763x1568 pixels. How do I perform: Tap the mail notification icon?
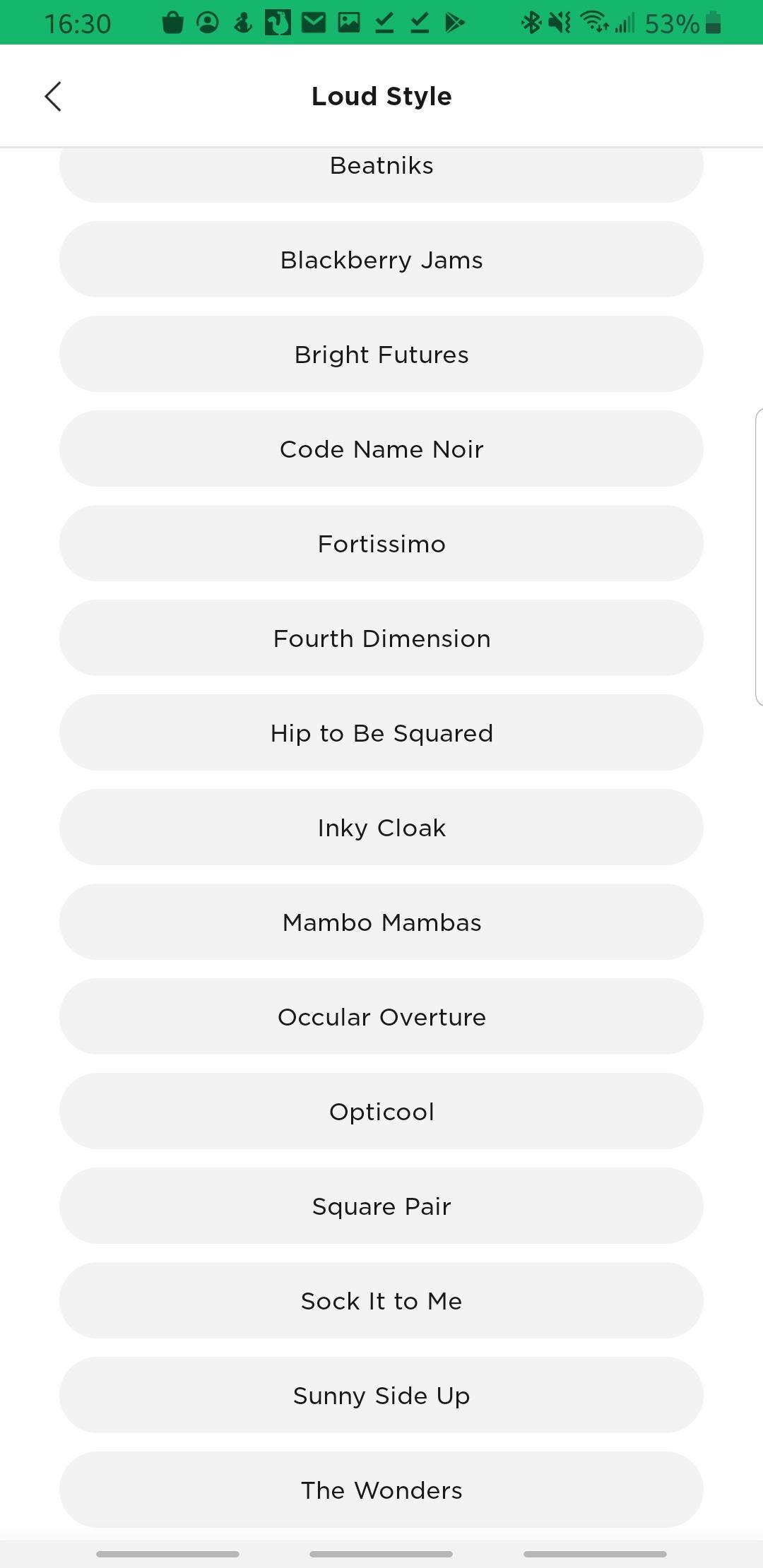(313, 23)
